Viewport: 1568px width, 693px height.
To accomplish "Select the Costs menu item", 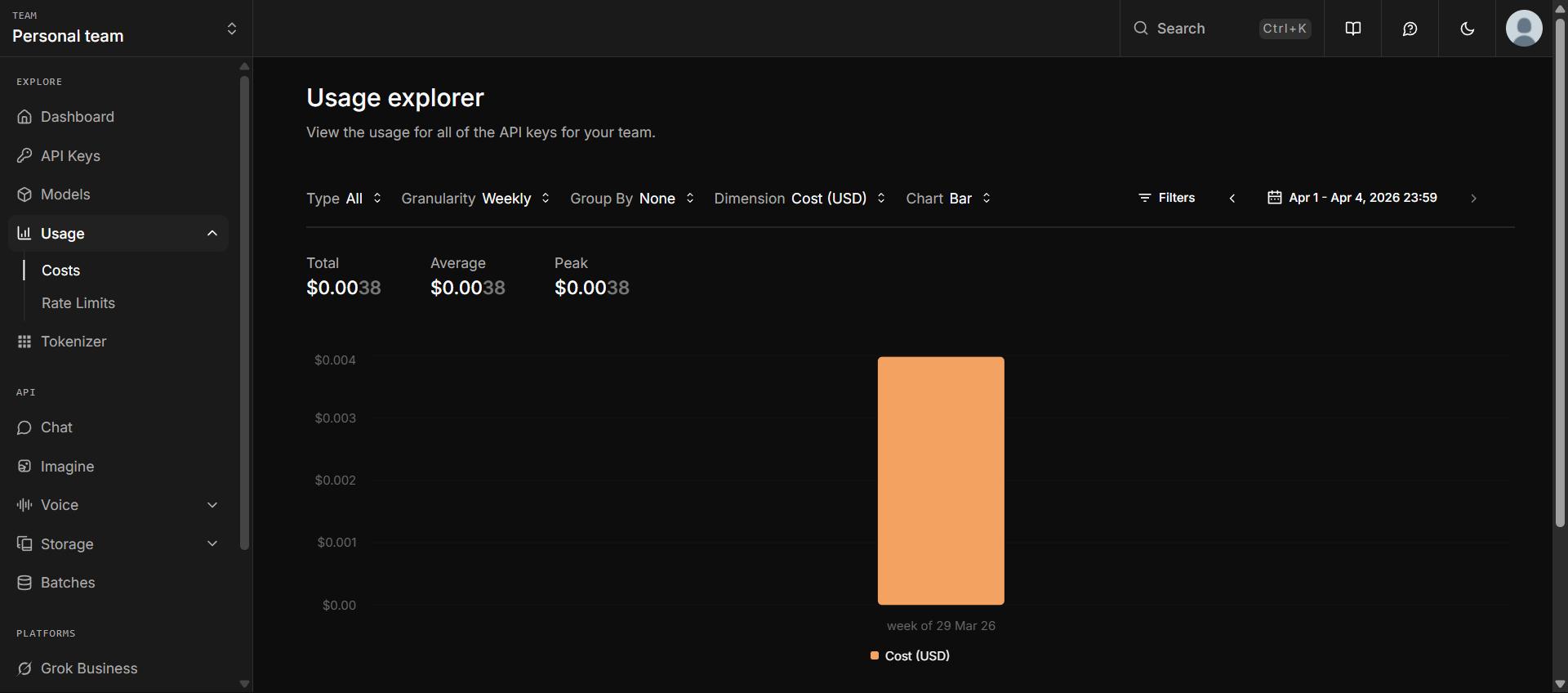I will click(60, 270).
